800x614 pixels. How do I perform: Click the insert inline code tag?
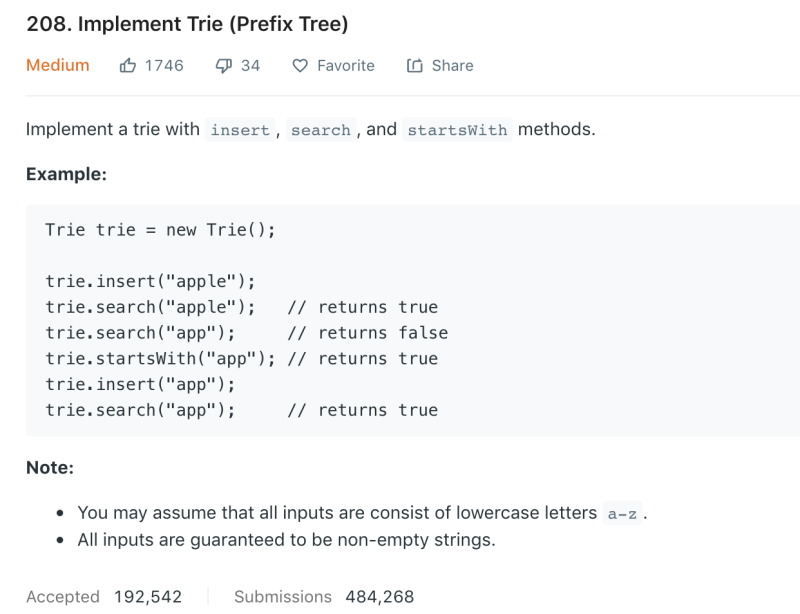pyautogui.click(x=240, y=130)
